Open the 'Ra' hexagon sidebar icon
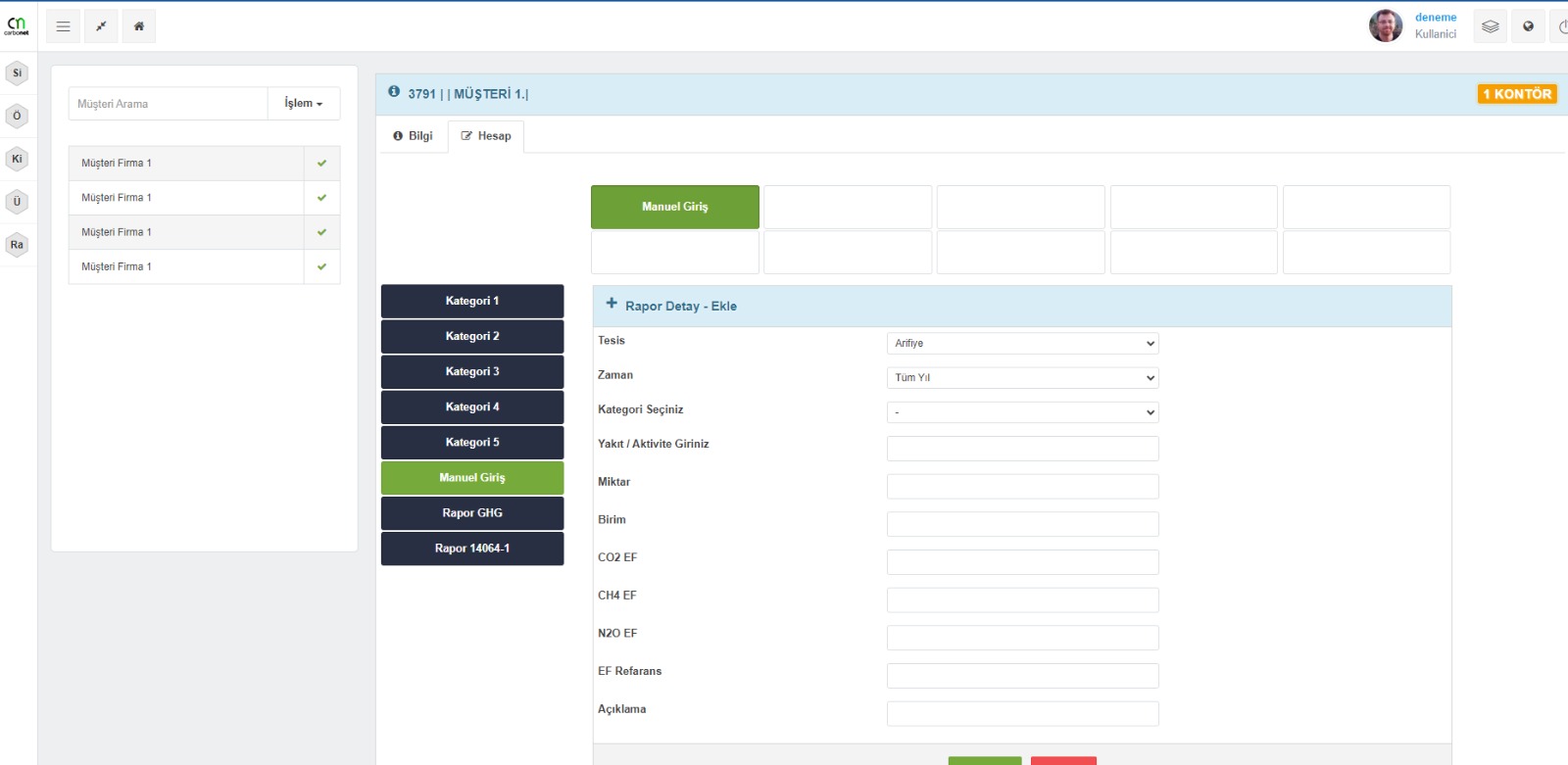1568x765 pixels. 17,245
